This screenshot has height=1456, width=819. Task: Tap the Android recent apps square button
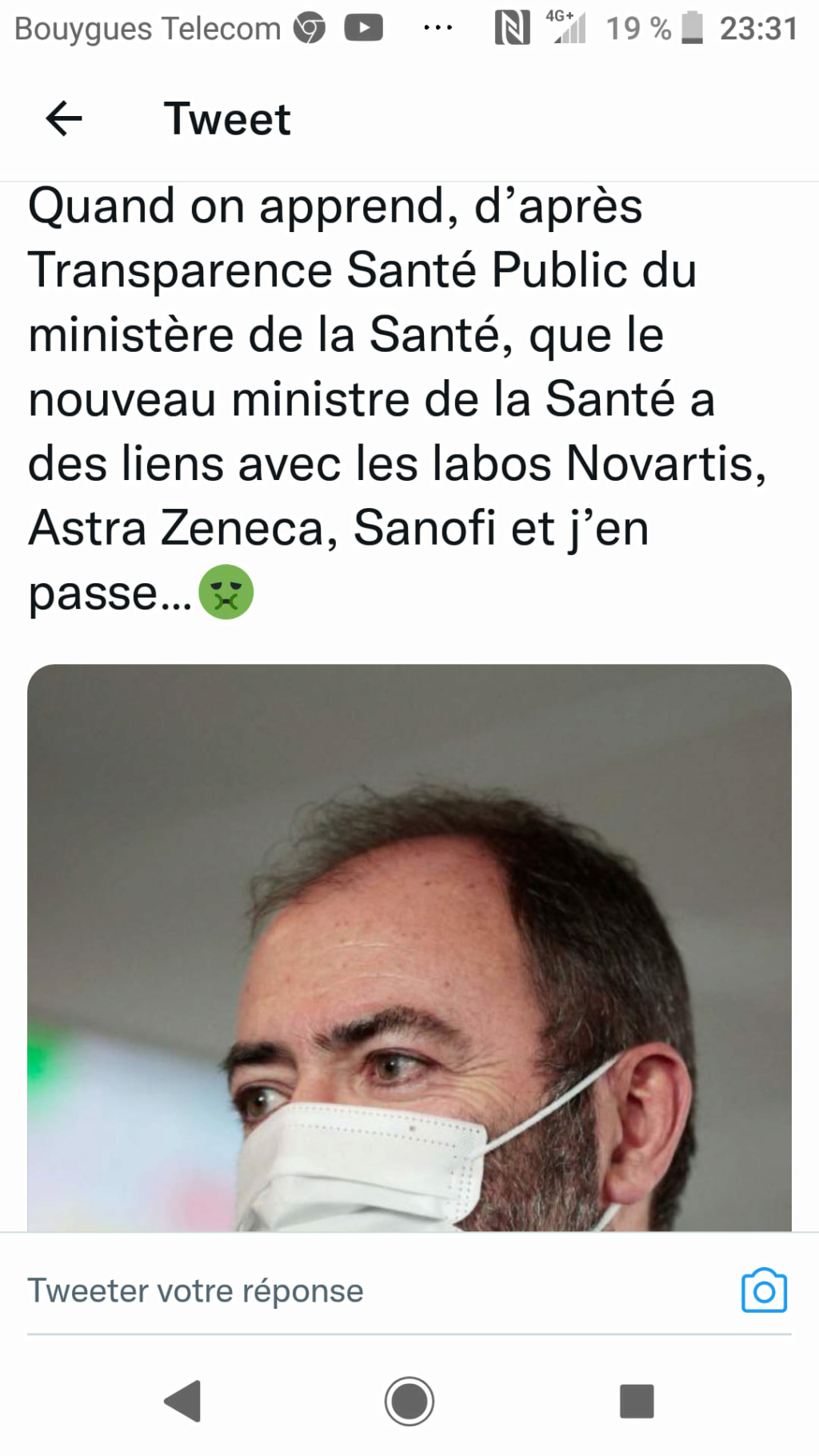click(x=637, y=1401)
